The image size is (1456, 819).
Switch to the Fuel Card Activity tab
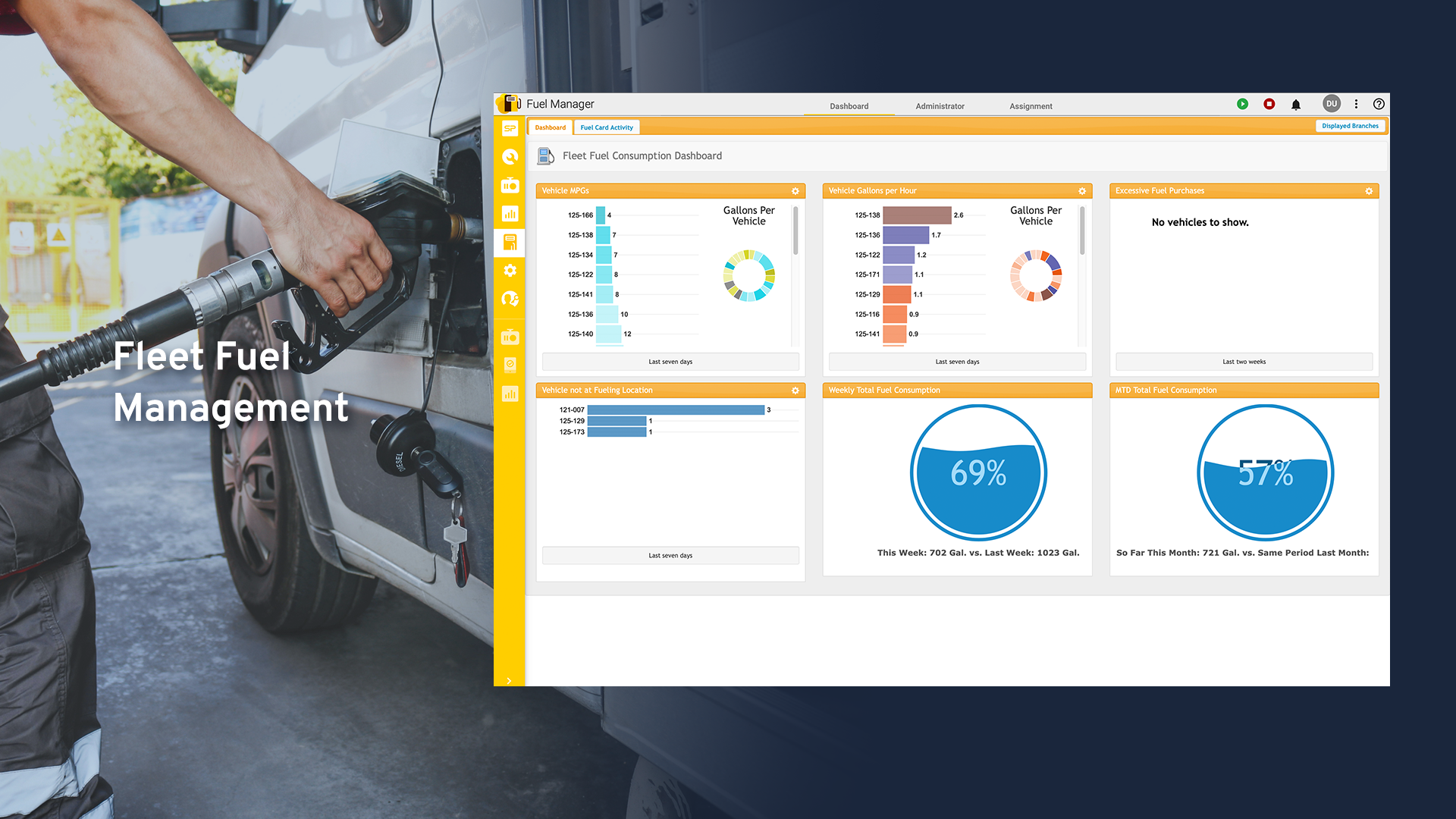click(606, 127)
